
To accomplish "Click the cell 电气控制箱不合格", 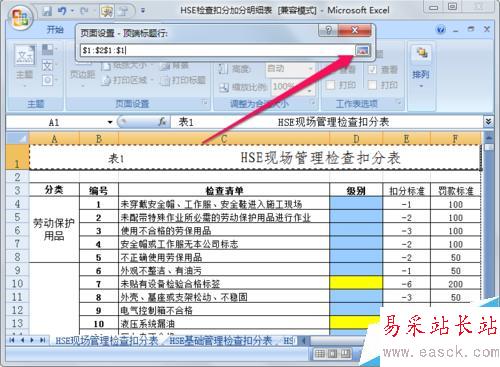I will 224,310.
